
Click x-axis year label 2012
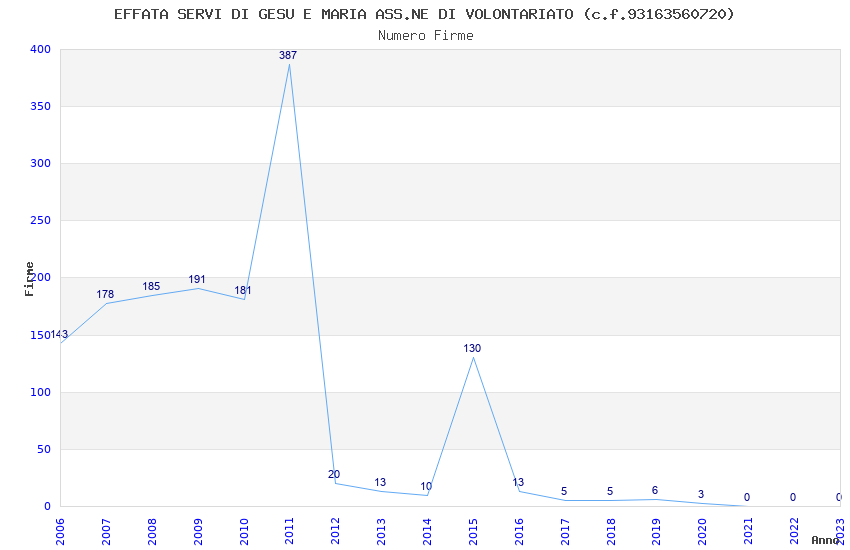tap(336, 531)
